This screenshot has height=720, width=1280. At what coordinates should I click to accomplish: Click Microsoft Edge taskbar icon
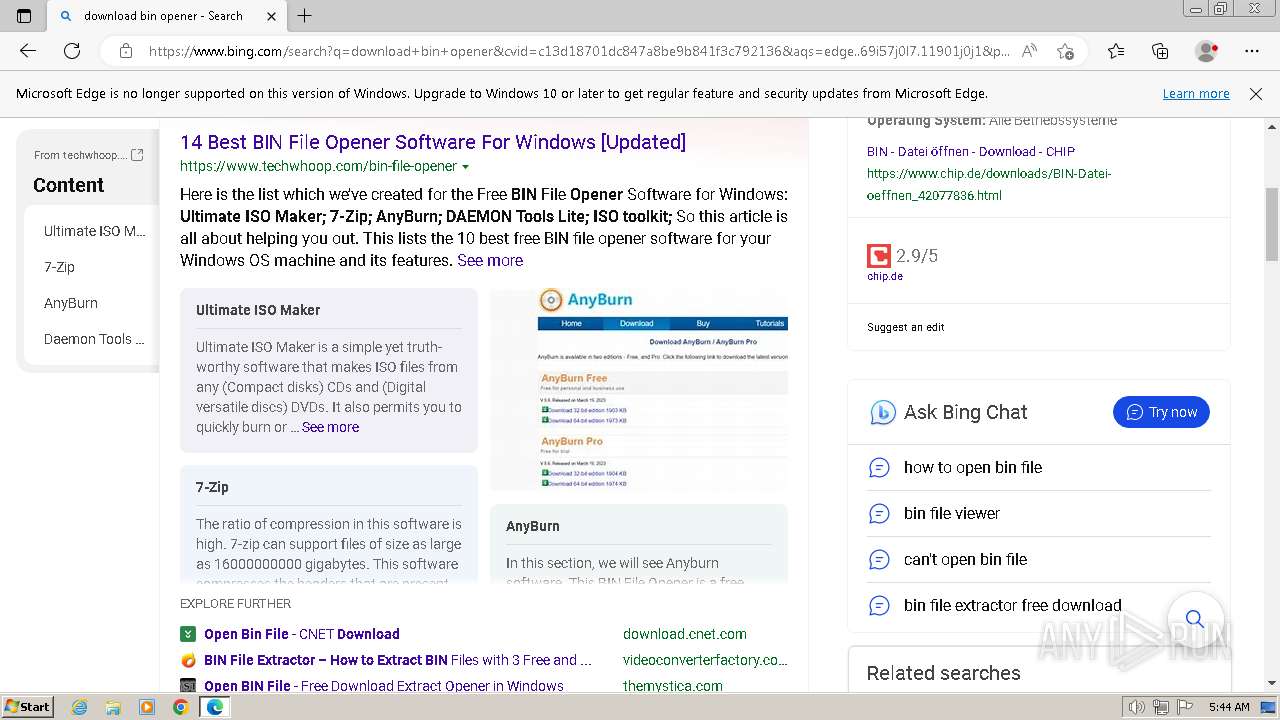pos(214,707)
